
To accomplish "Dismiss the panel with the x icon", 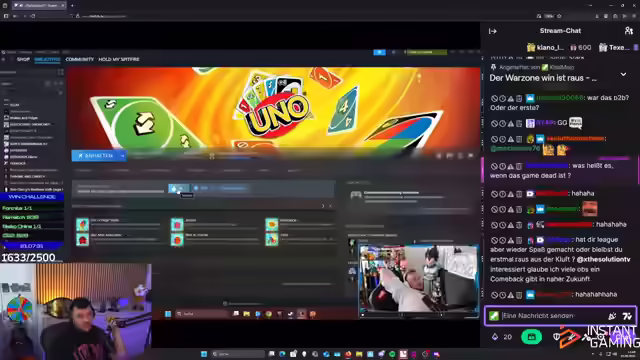I will (x=330, y=206).
